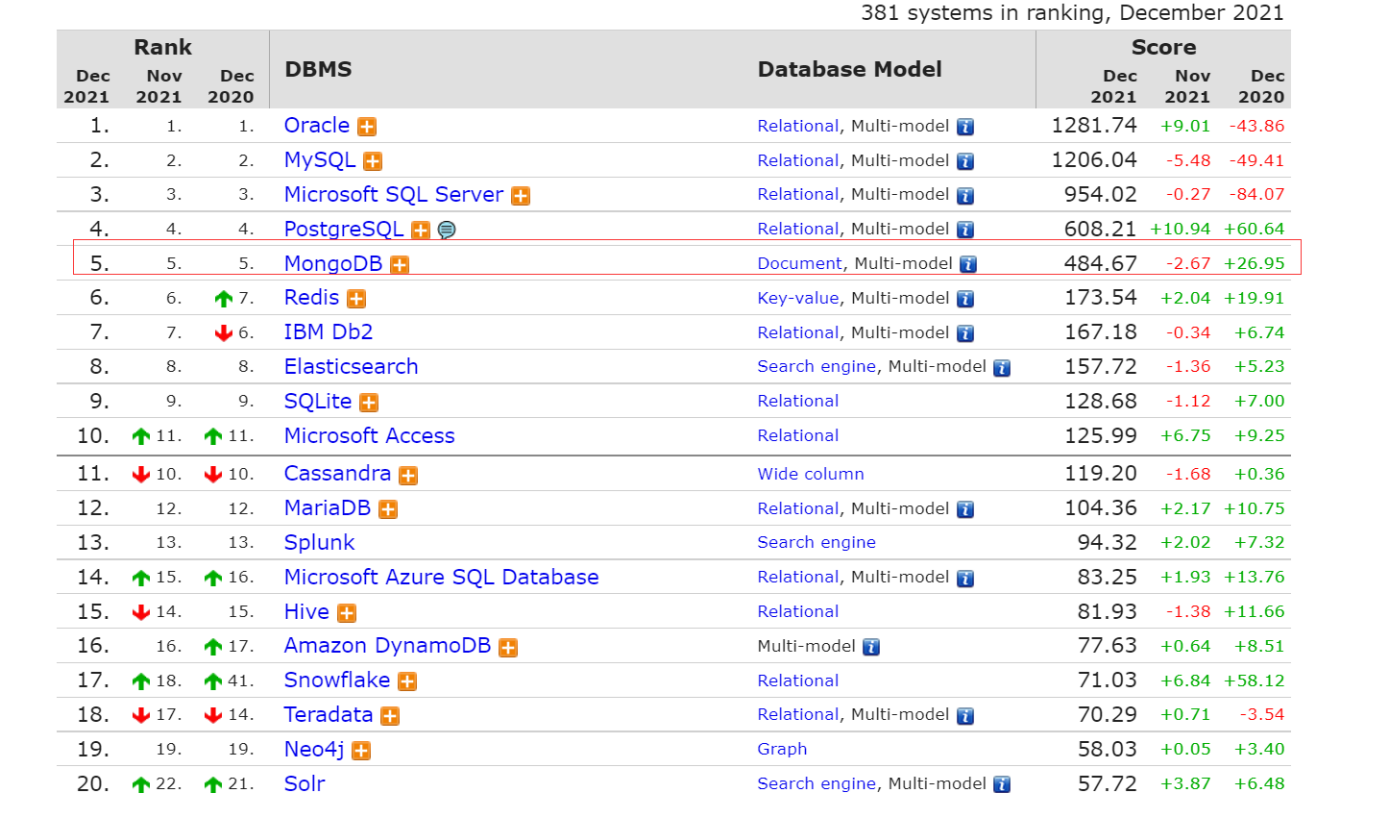Click the orange plus icon beside PostgreSQL

tap(421, 230)
